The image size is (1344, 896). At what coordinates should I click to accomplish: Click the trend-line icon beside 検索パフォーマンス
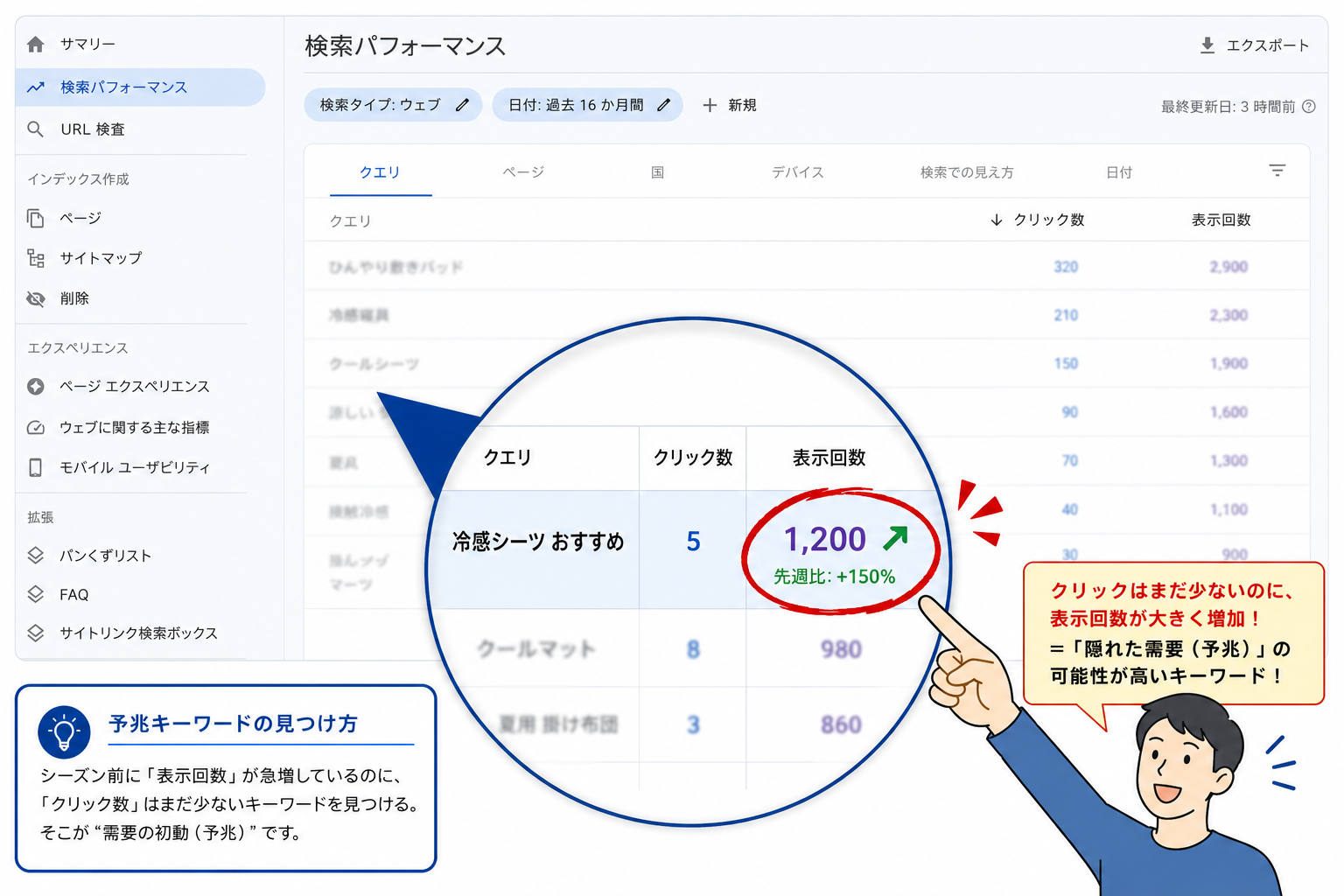point(36,87)
